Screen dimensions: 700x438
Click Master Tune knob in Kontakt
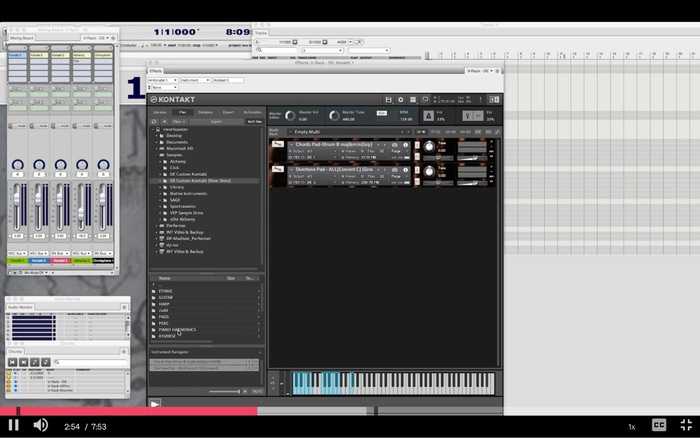(334, 116)
